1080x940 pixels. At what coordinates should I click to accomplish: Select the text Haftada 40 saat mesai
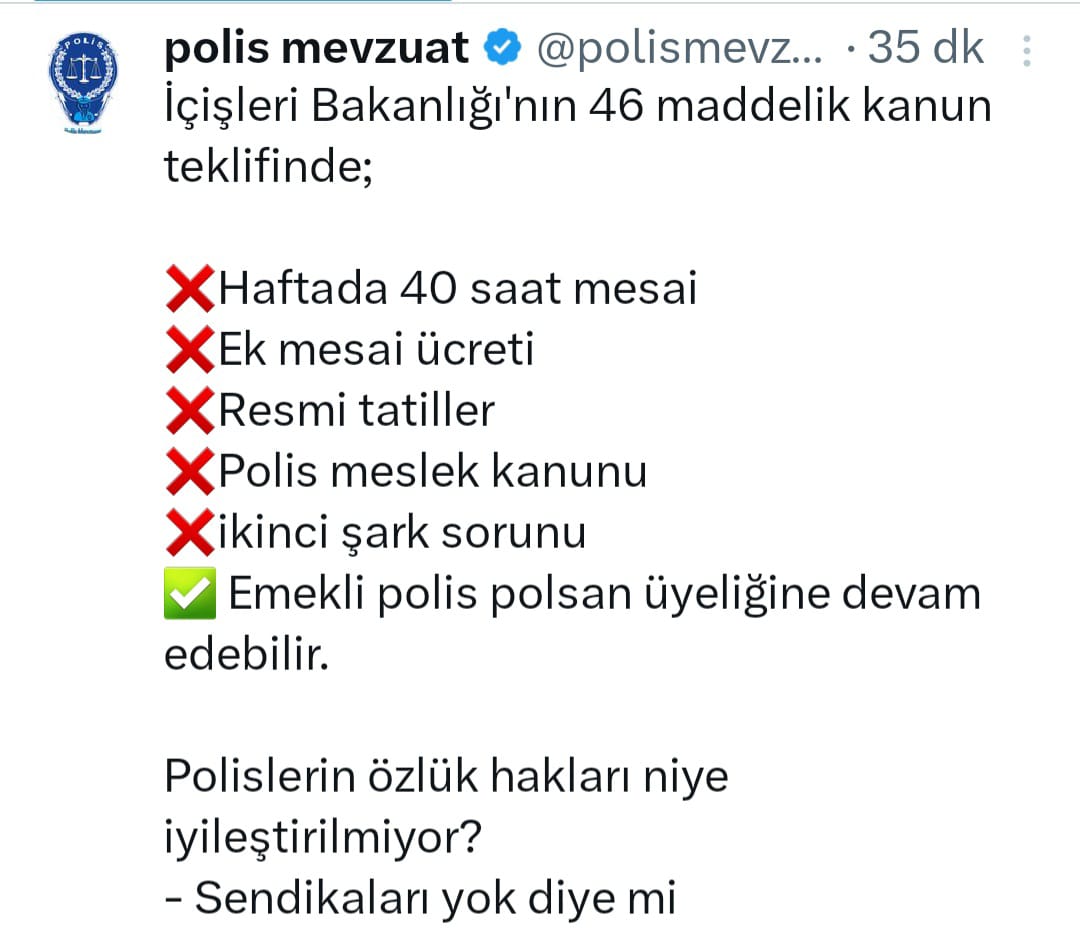tap(458, 289)
